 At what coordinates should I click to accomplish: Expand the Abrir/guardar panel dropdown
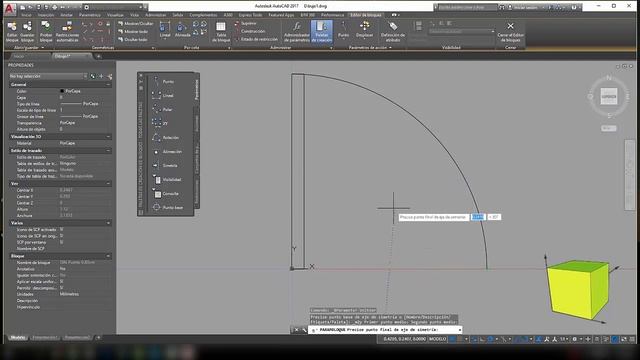pos(43,48)
